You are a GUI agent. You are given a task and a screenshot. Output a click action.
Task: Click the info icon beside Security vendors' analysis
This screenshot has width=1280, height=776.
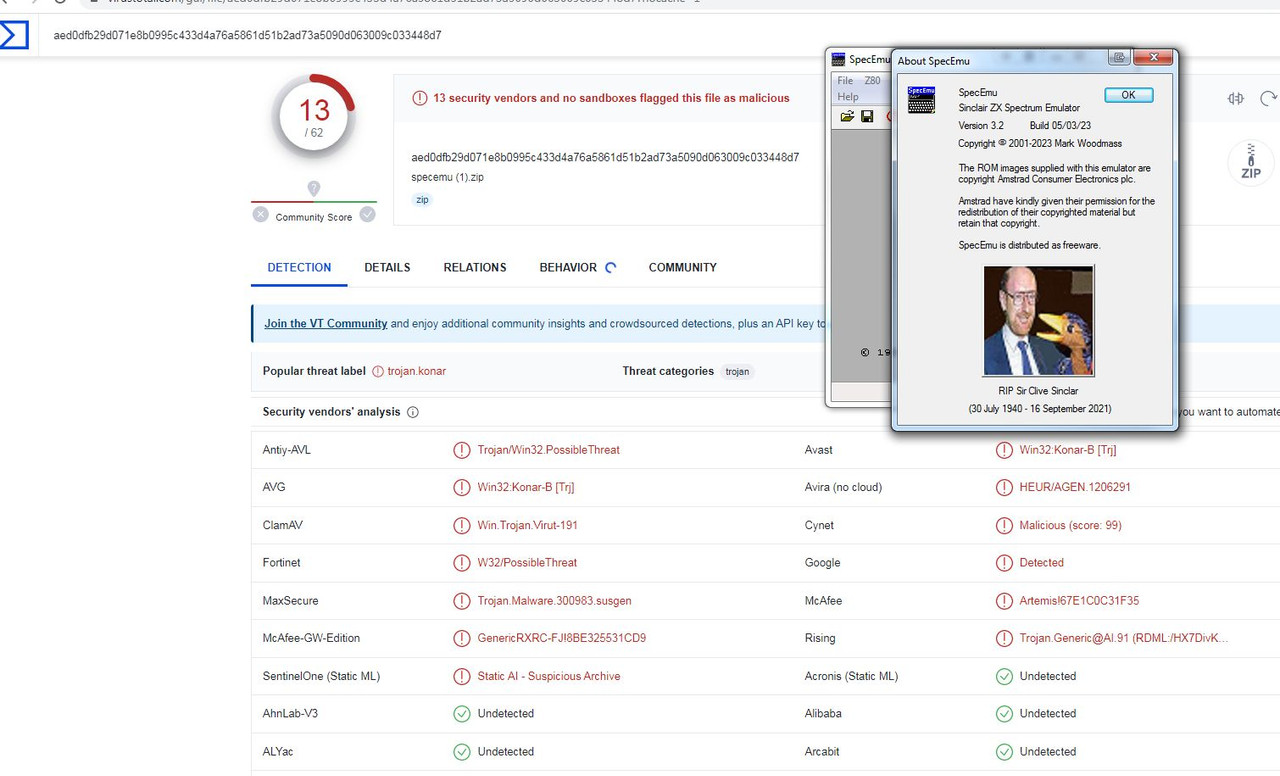point(413,412)
